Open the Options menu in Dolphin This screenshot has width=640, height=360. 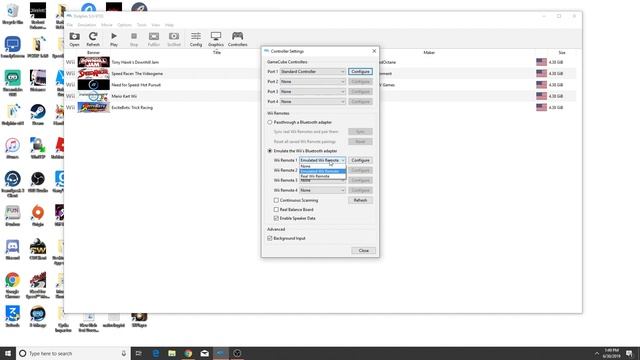point(124,25)
